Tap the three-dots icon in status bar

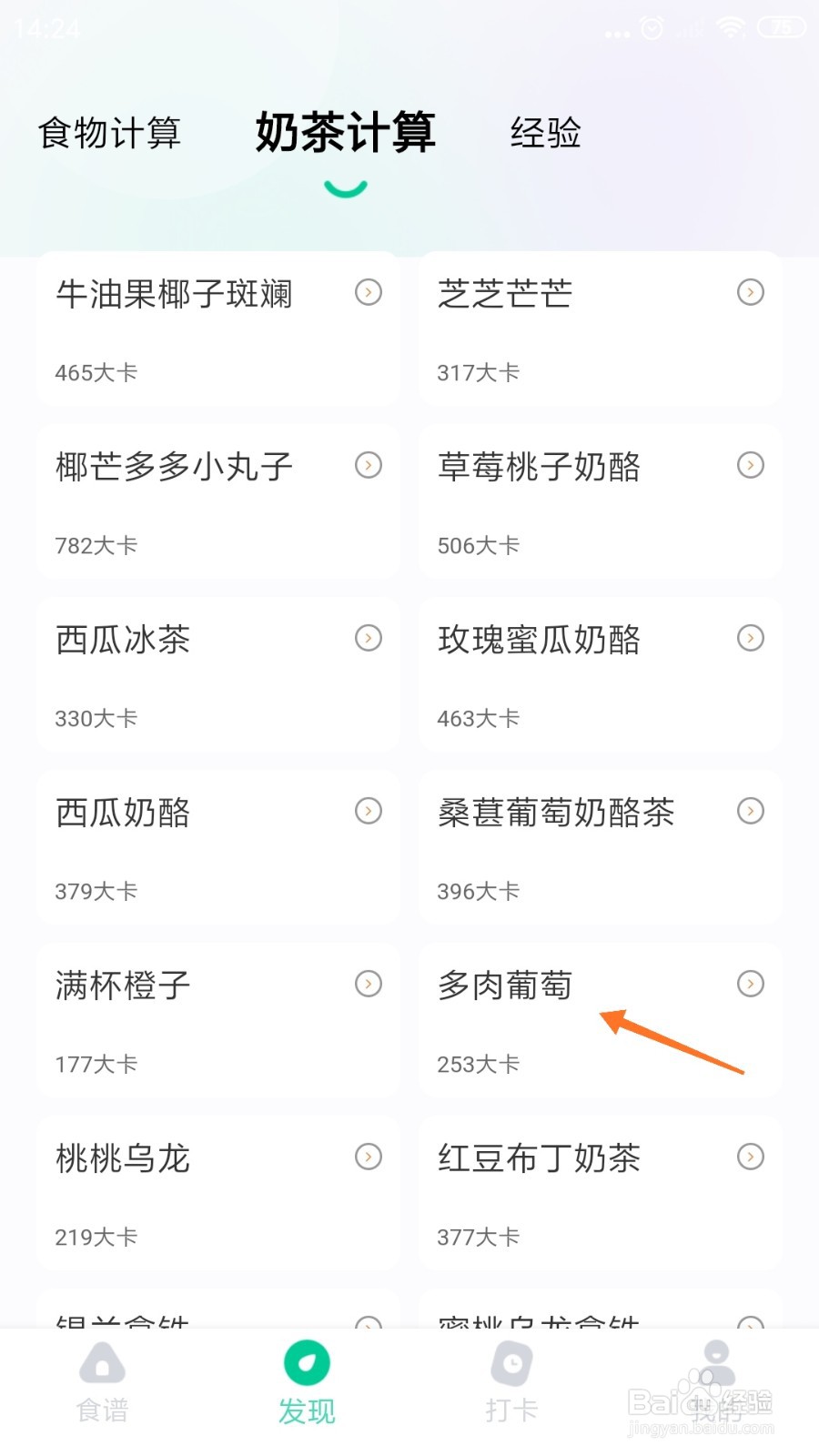point(617,35)
